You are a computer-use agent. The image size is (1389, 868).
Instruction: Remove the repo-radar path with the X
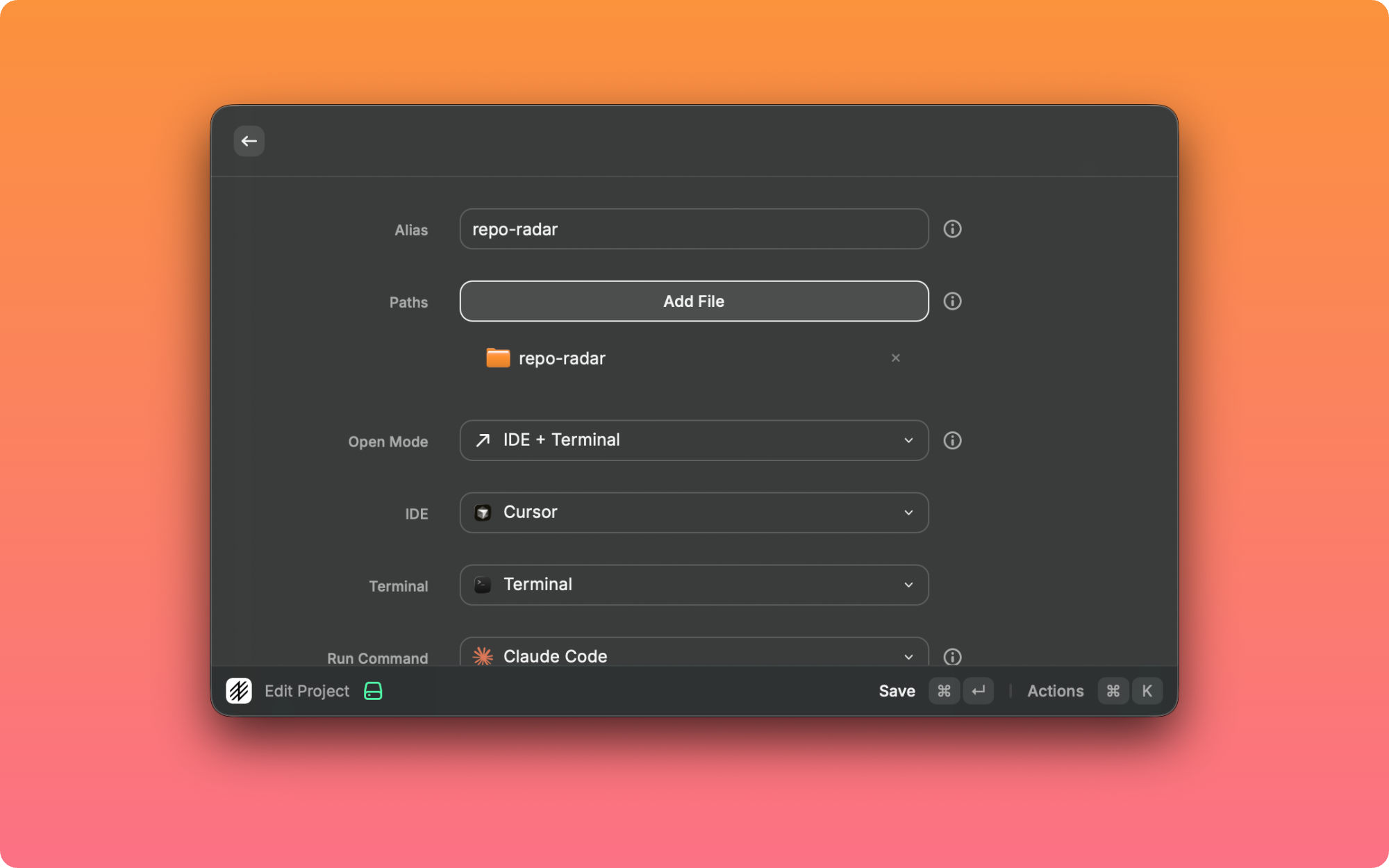pos(896,358)
